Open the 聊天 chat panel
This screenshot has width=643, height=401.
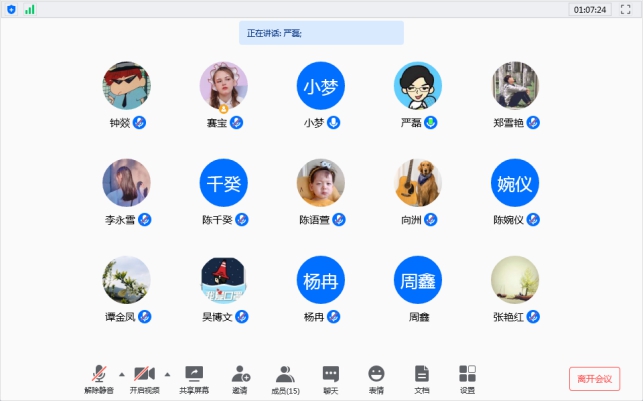pyautogui.click(x=330, y=374)
